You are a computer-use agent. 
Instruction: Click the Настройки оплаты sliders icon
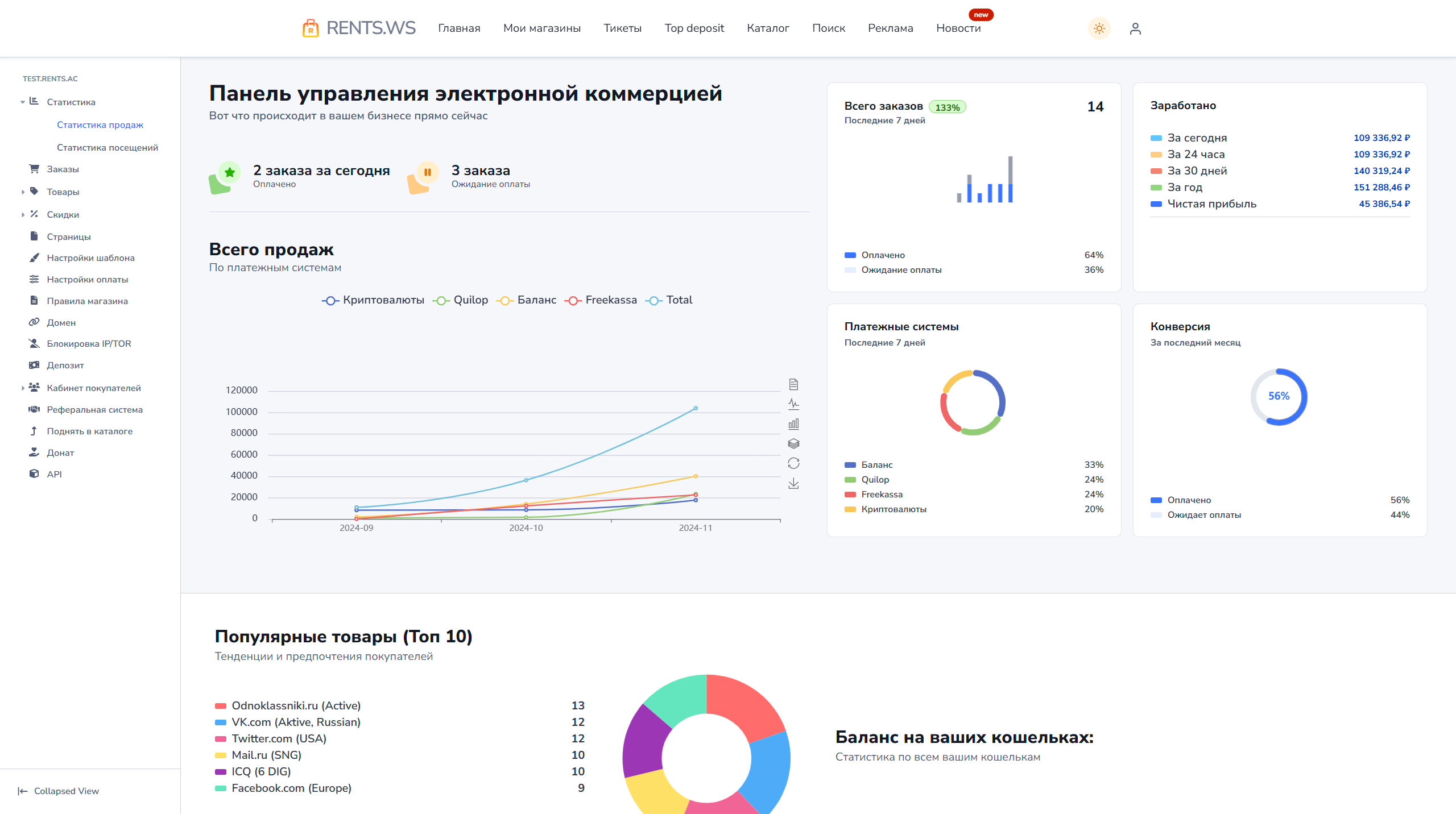coord(34,279)
